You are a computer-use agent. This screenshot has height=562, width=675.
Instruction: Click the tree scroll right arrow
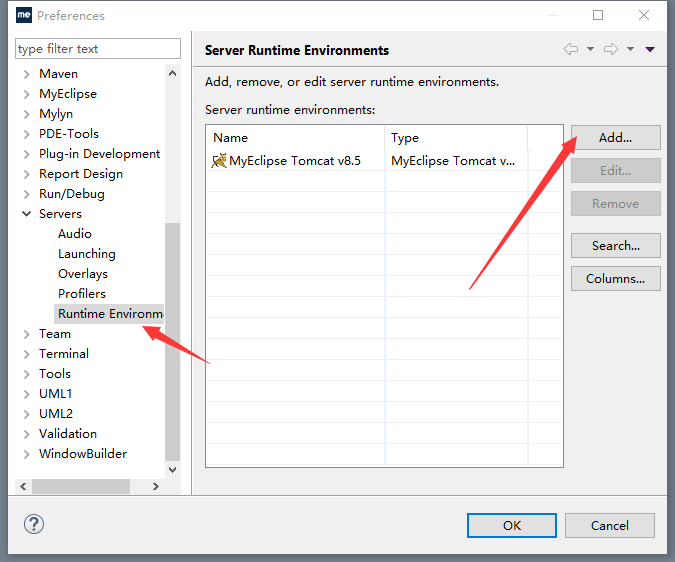[156, 486]
